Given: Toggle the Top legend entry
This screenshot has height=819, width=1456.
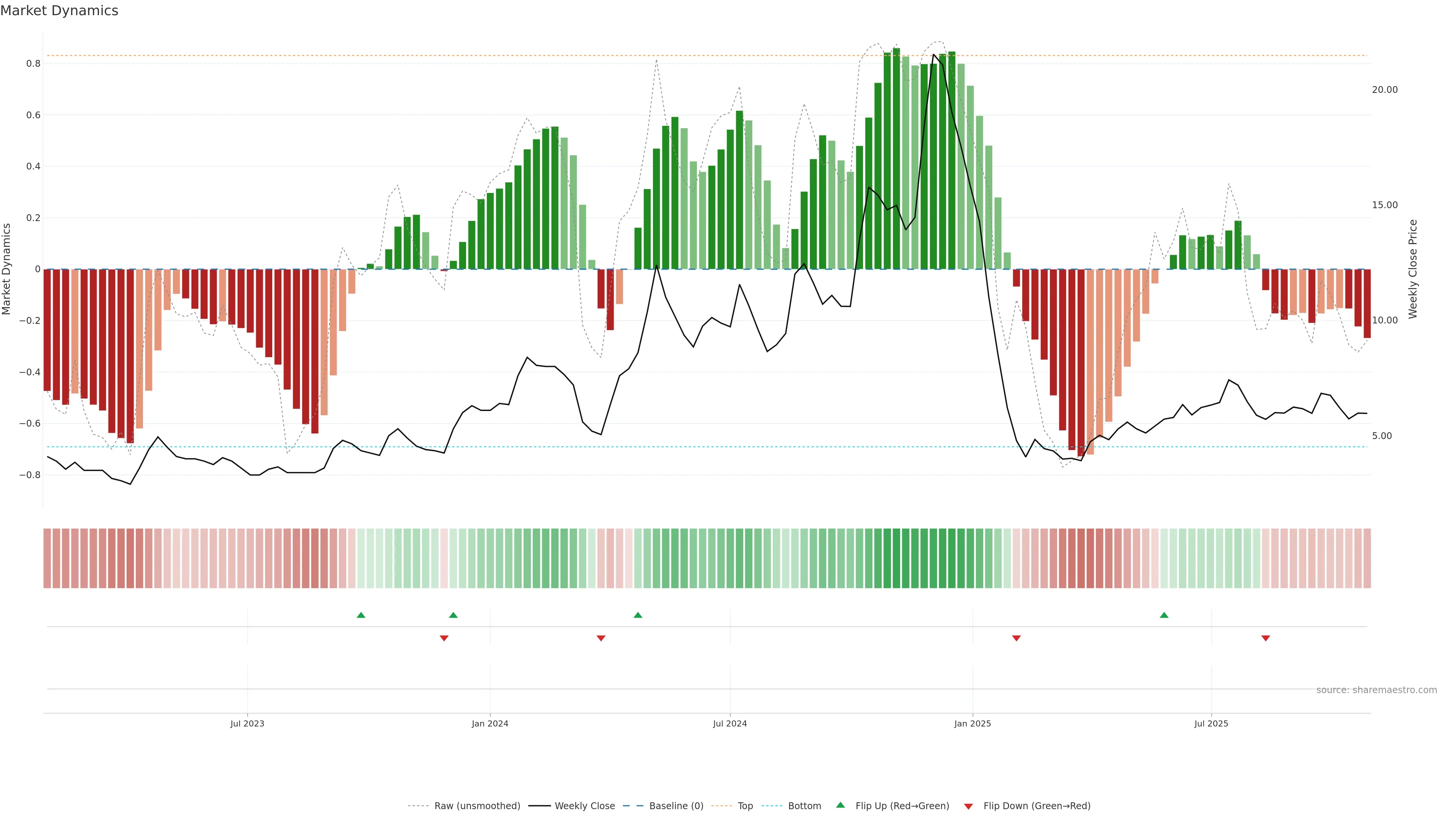Looking at the screenshot, I should point(745,806).
